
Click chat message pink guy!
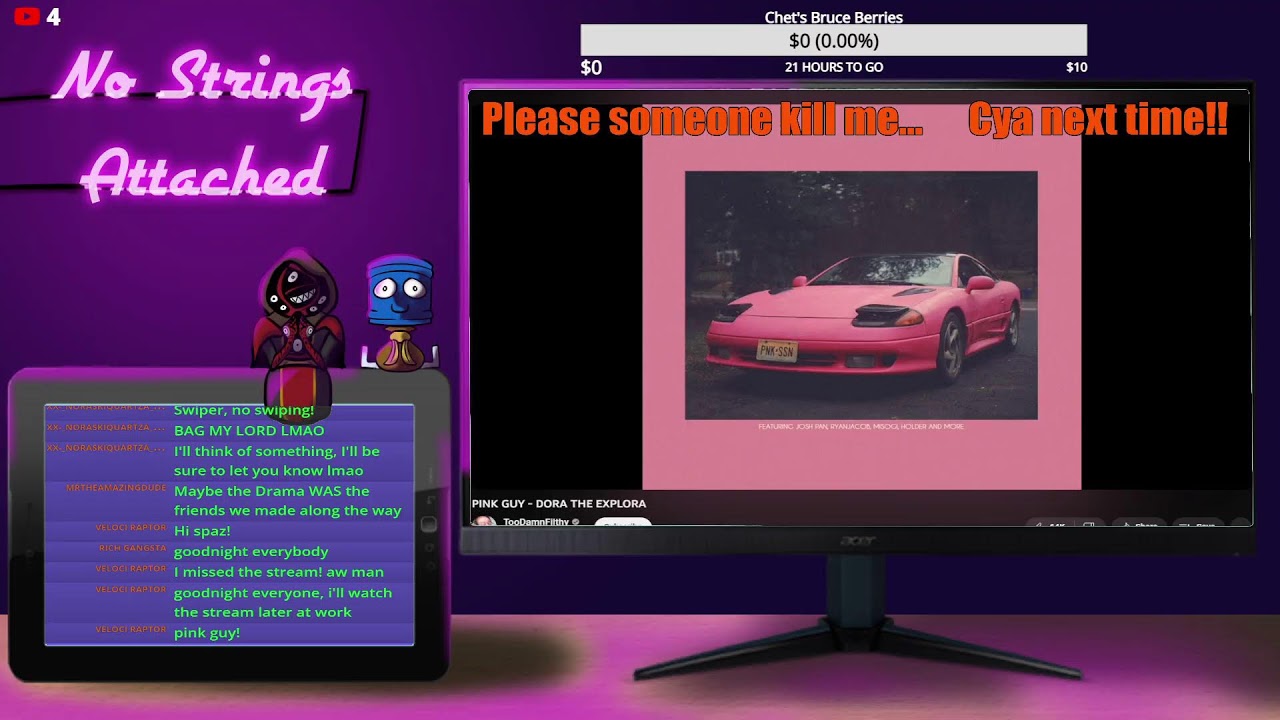tap(207, 632)
